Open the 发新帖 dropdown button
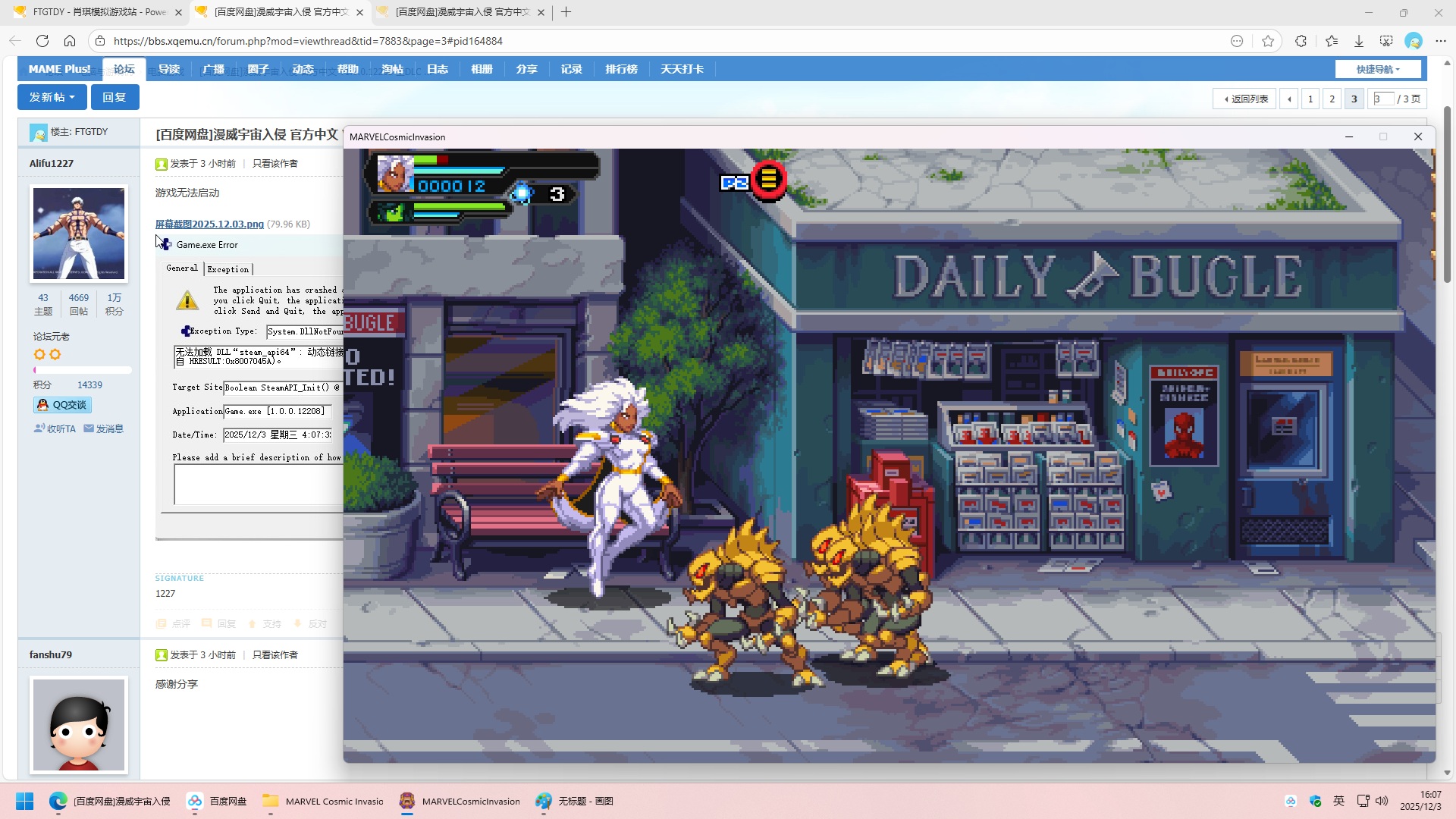Screen dimensions: 1456x819 tap(52, 97)
